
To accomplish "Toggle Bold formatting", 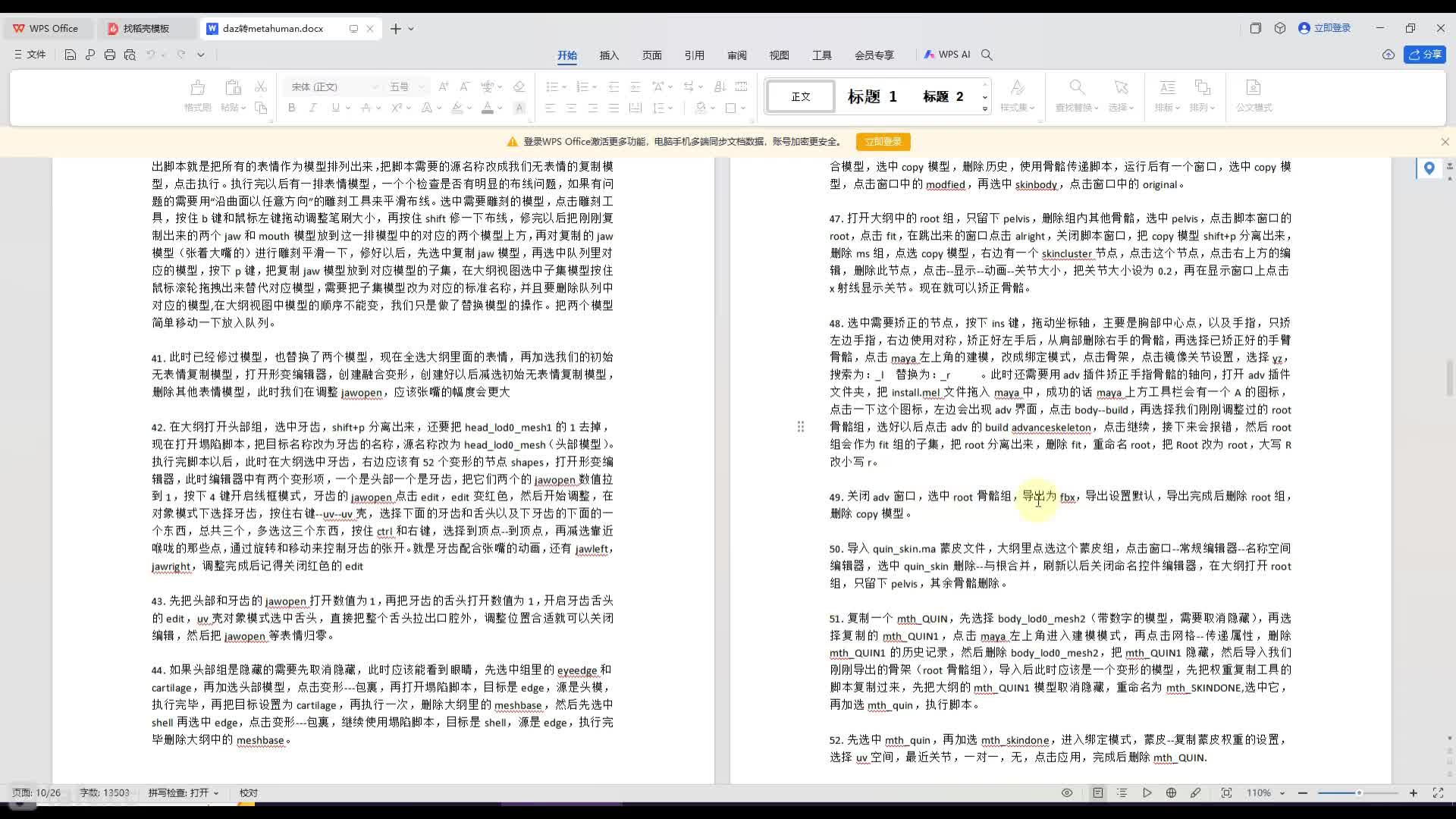I will [291, 108].
